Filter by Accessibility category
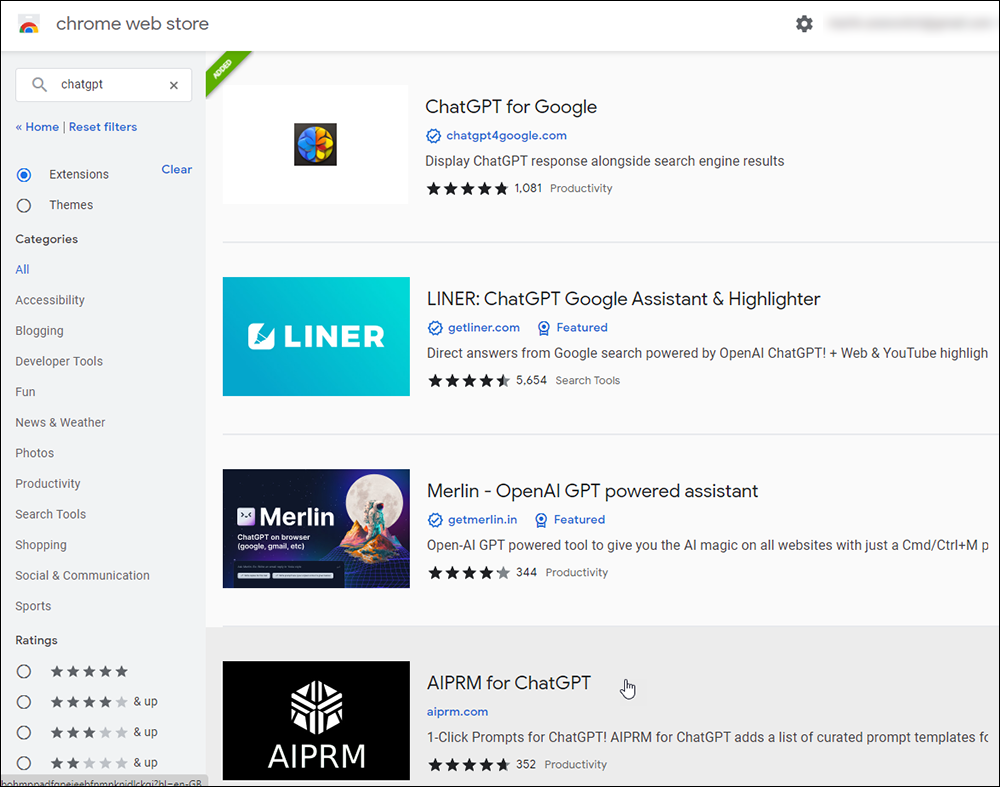The width and height of the screenshot is (1000, 787). click(50, 300)
